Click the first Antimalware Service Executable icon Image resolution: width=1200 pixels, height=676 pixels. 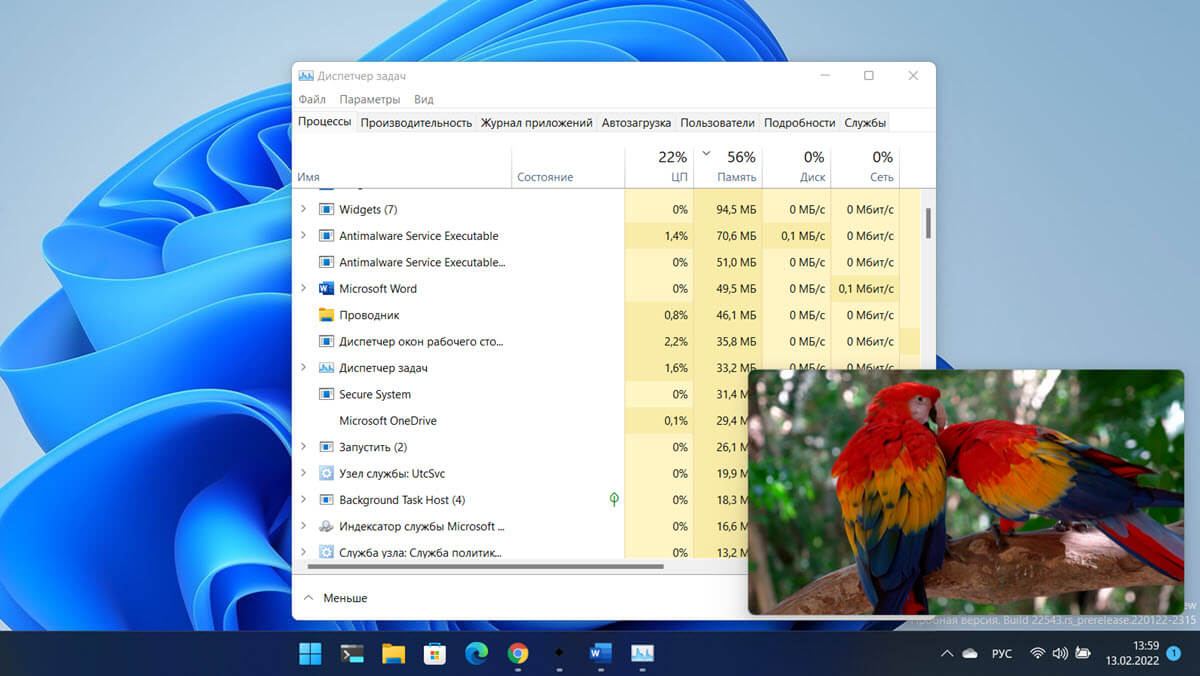pos(326,236)
